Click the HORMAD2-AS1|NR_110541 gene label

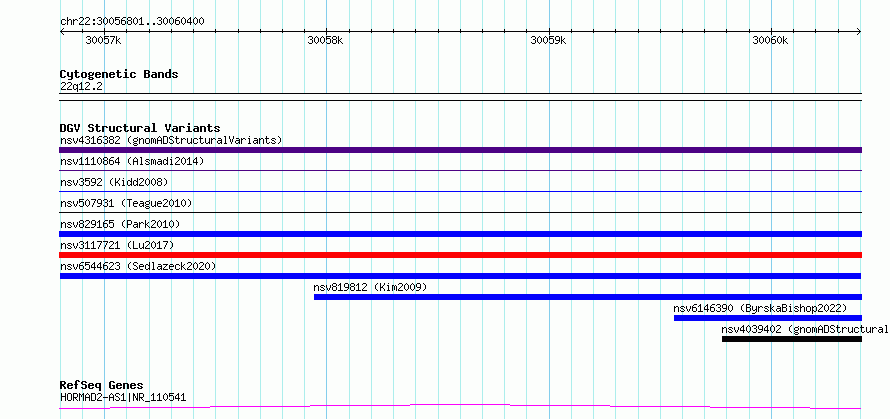click(123, 397)
